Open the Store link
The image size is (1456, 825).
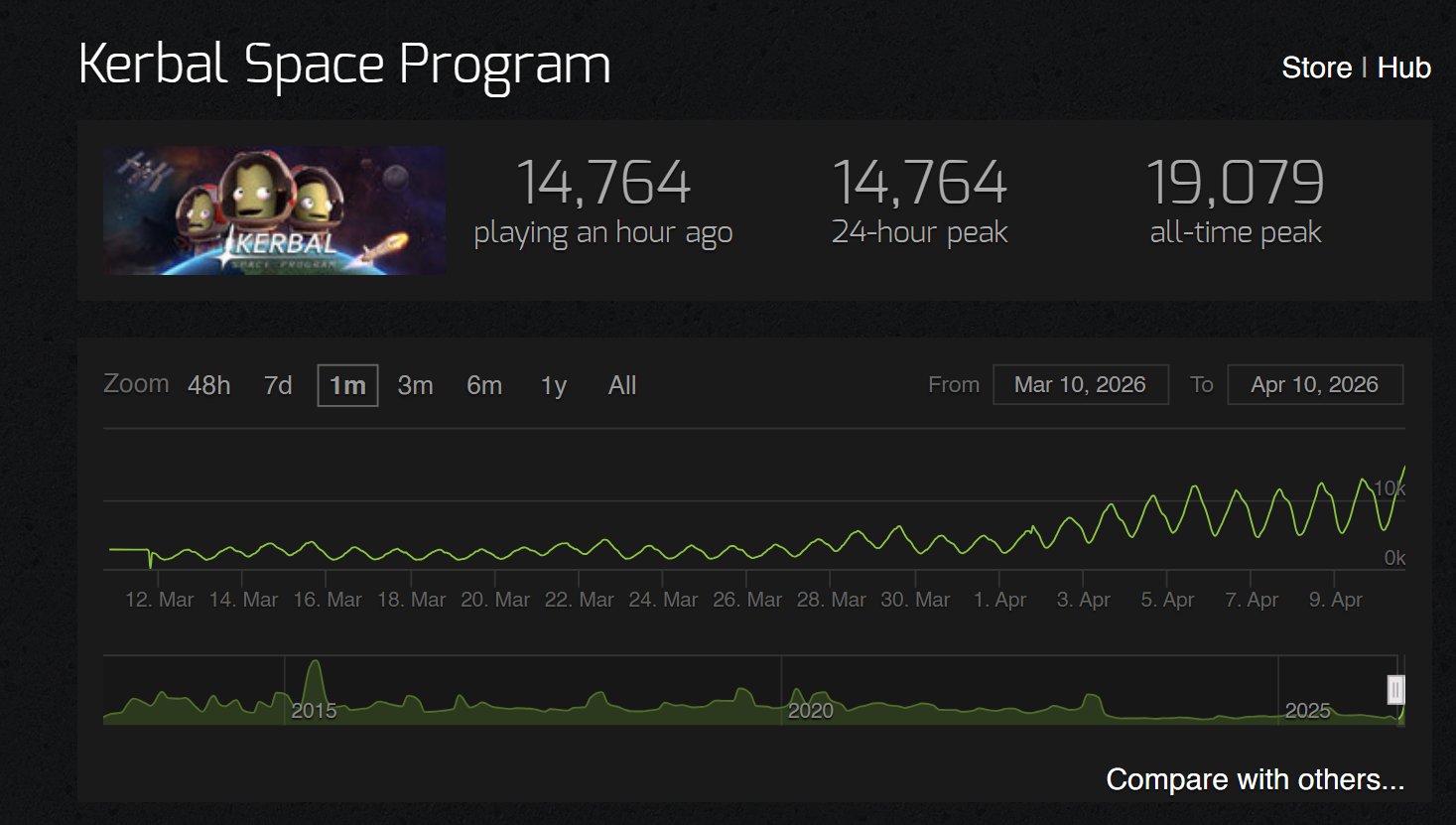pos(1316,68)
